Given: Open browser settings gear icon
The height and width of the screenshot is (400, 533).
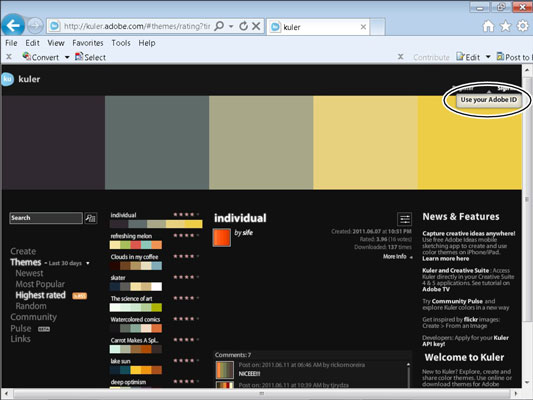Looking at the screenshot, I should [523, 26].
